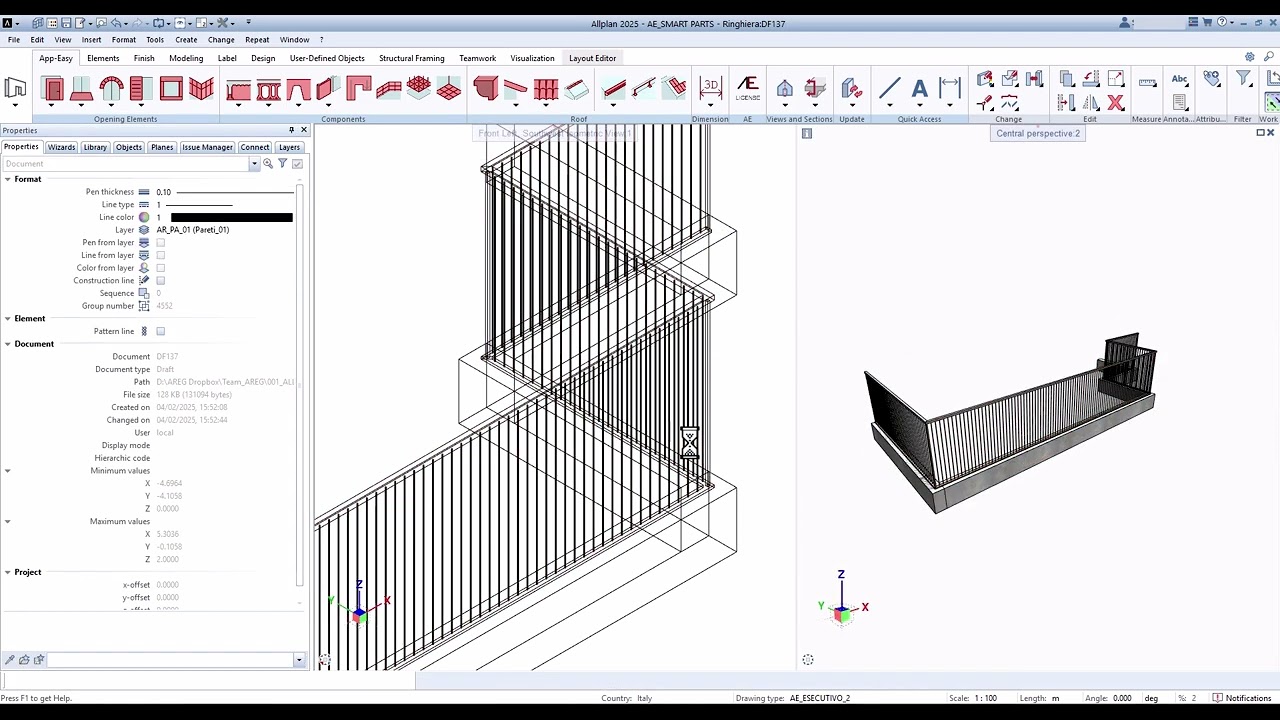Click the red L-shaped component icon
This screenshot has width=1280, height=720.
[358, 89]
